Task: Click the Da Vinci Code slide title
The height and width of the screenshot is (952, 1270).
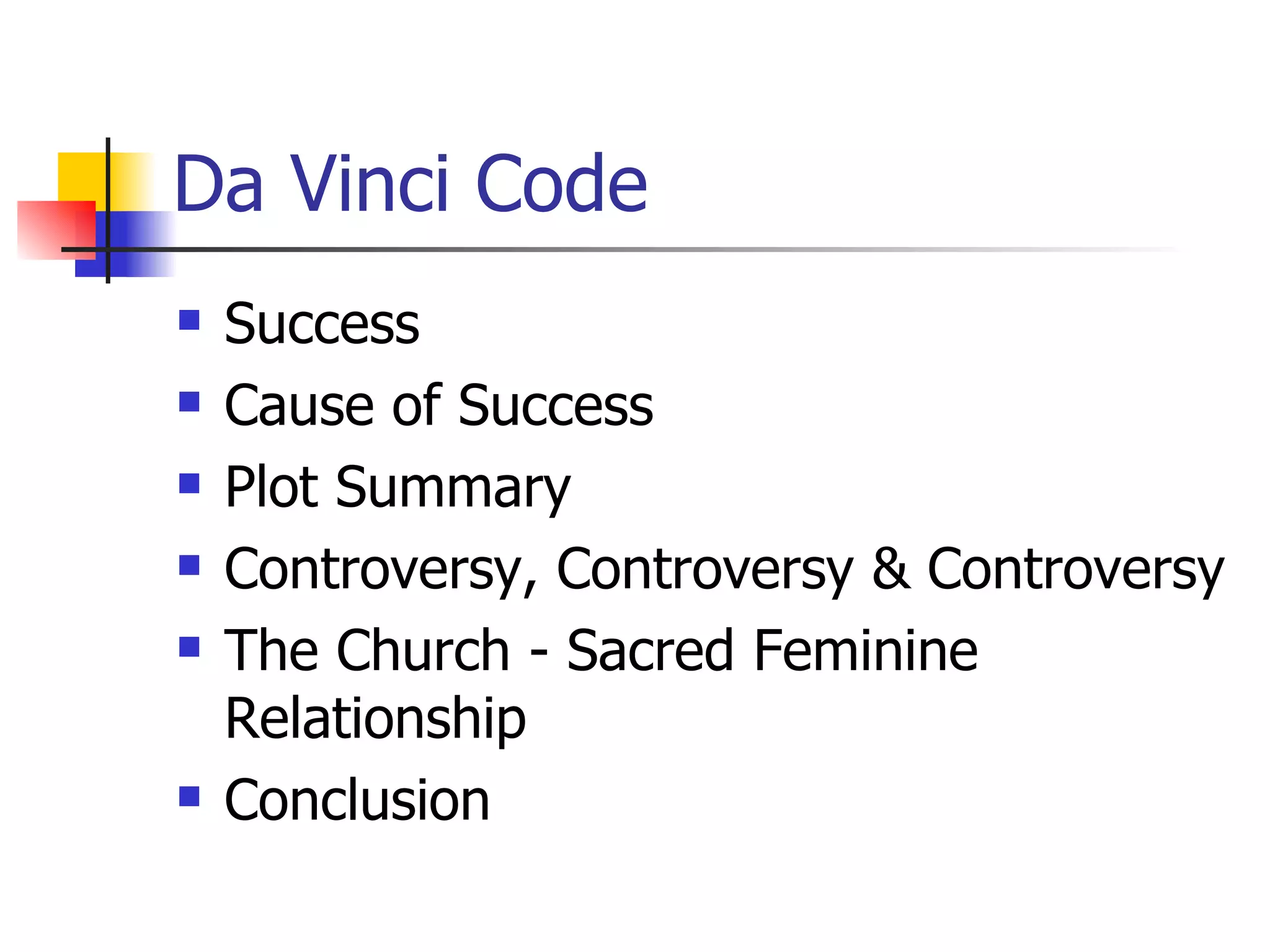Action: coord(411,183)
